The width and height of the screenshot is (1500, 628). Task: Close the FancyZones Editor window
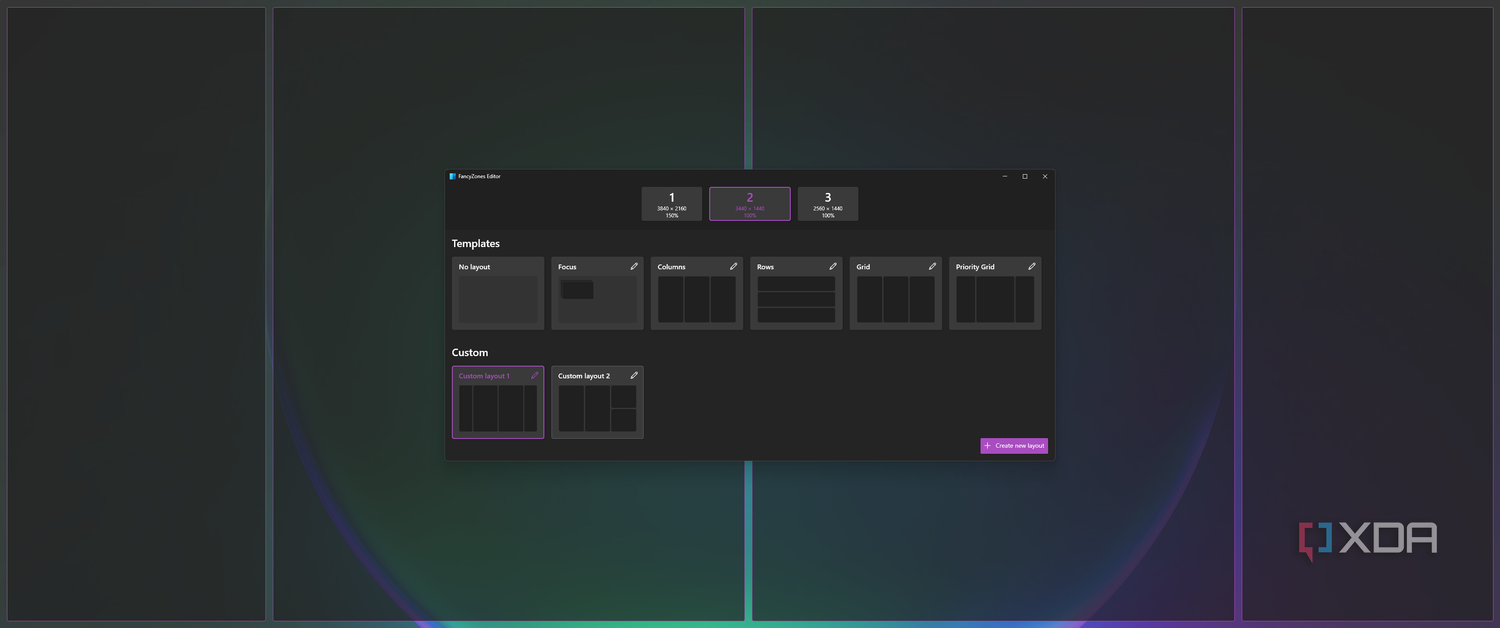pos(1045,176)
